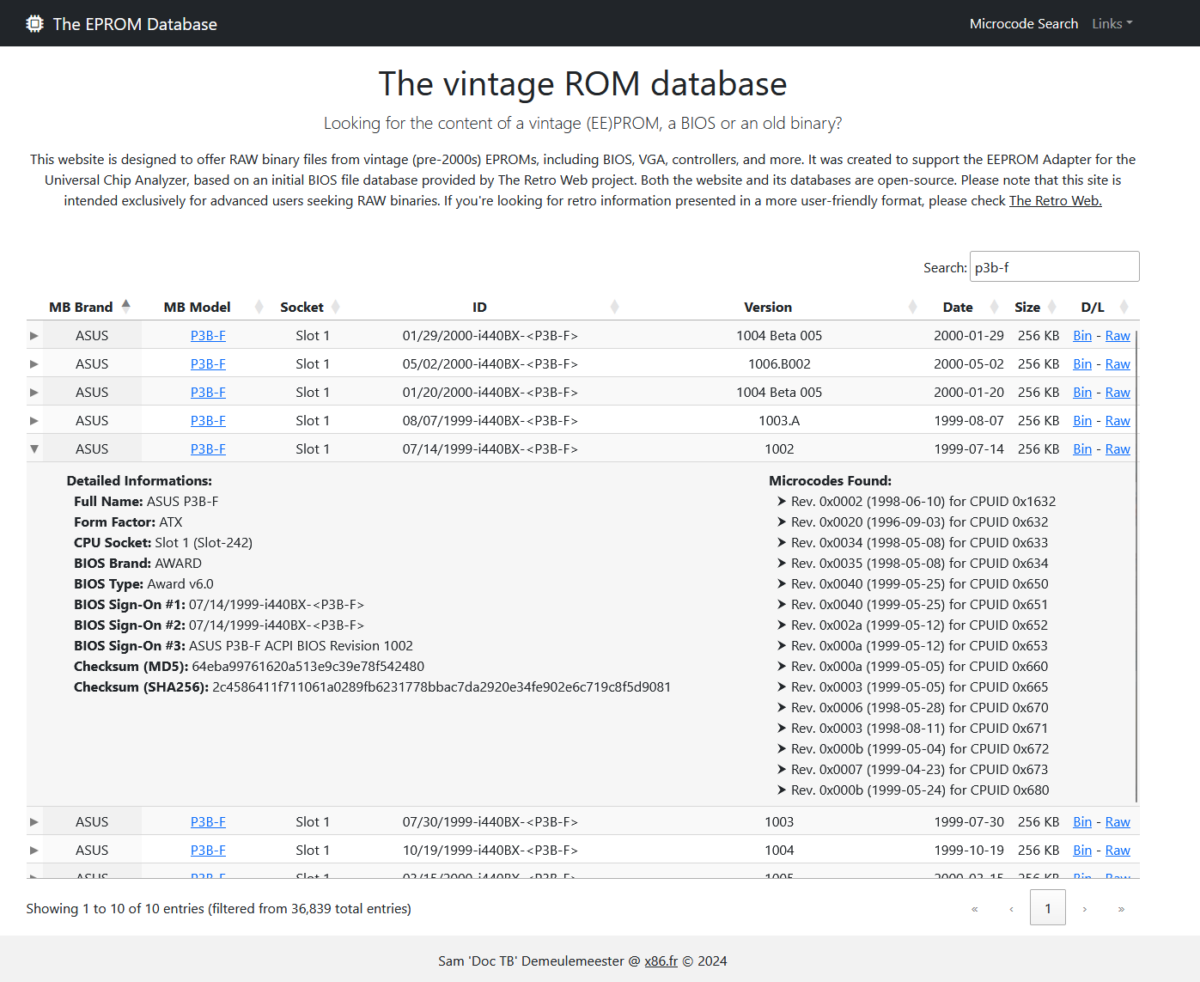The width and height of the screenshot is (1200, 982).
Task: Open the P3B-F model page link
Action: pos(207,335)
